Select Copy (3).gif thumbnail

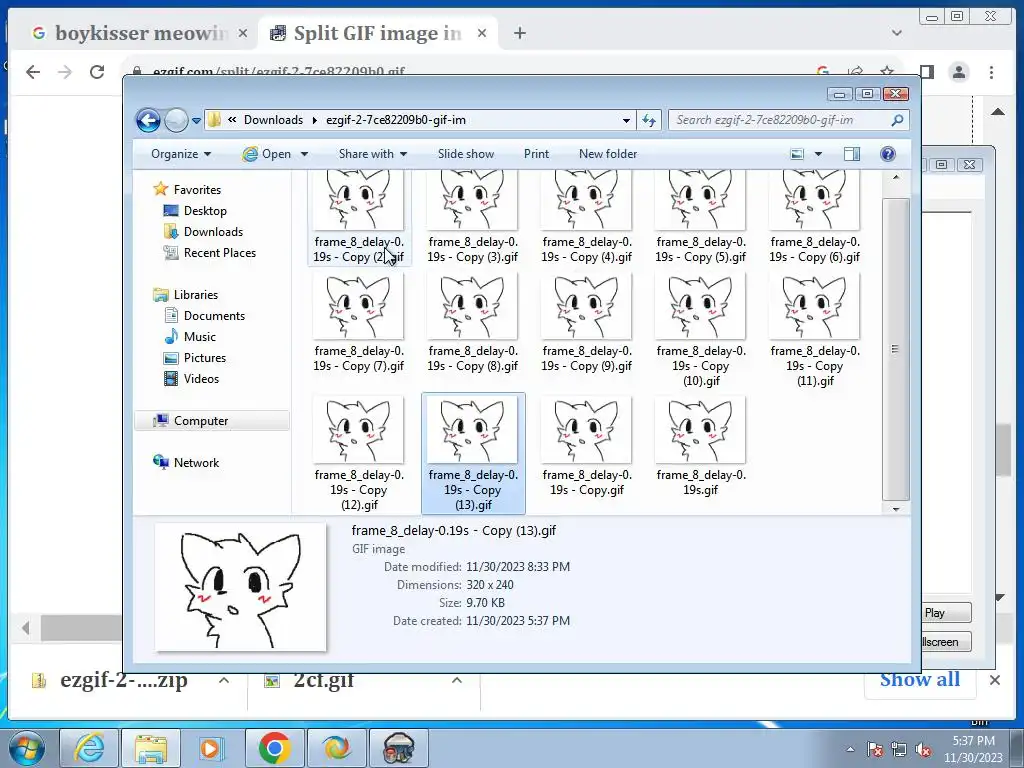[473, 202]
